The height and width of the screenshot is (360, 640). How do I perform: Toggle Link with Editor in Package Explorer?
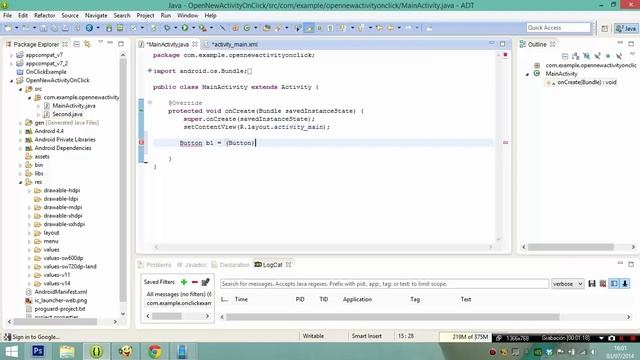87,44
